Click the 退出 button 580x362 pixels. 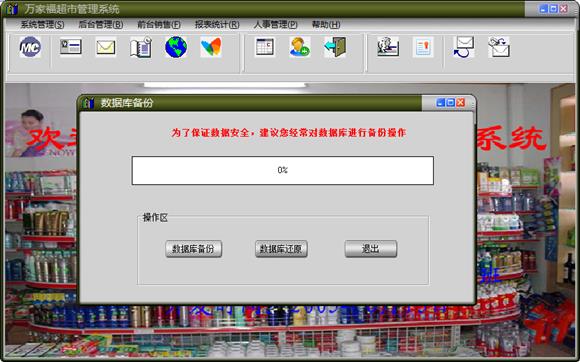coord(371,249)
